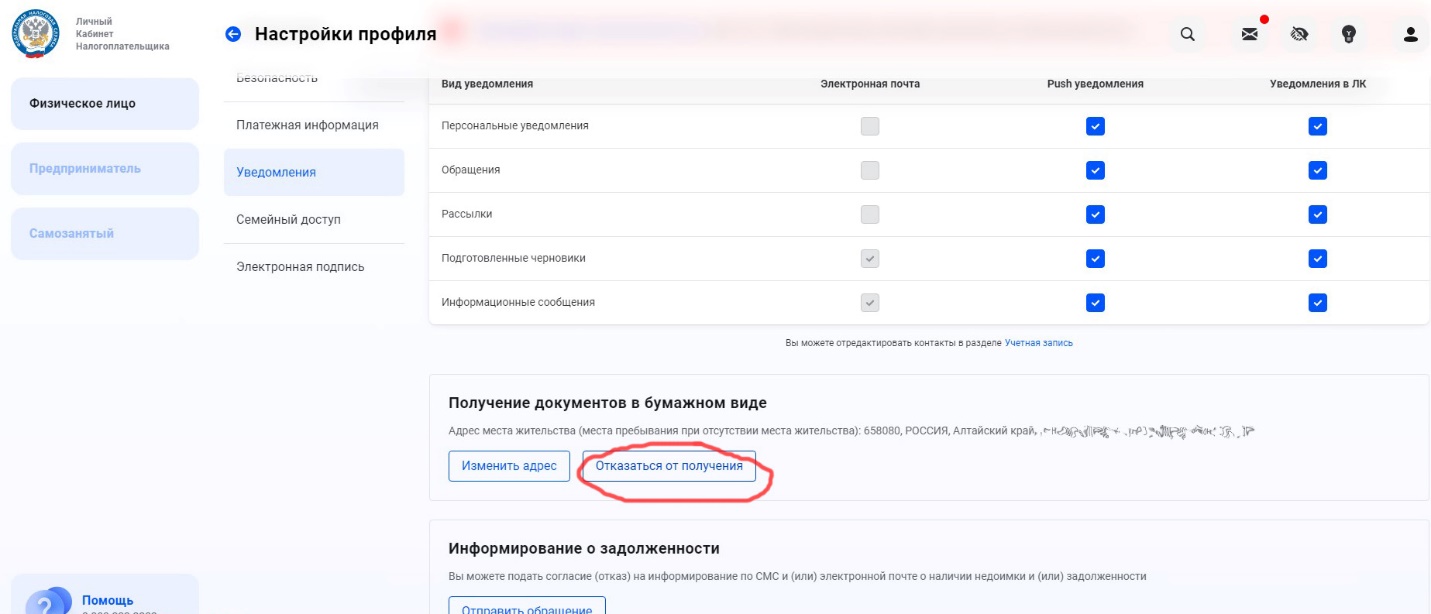1431x614 pixels.
Task: Open the user profile icon
Action: tap(1411, 34)
